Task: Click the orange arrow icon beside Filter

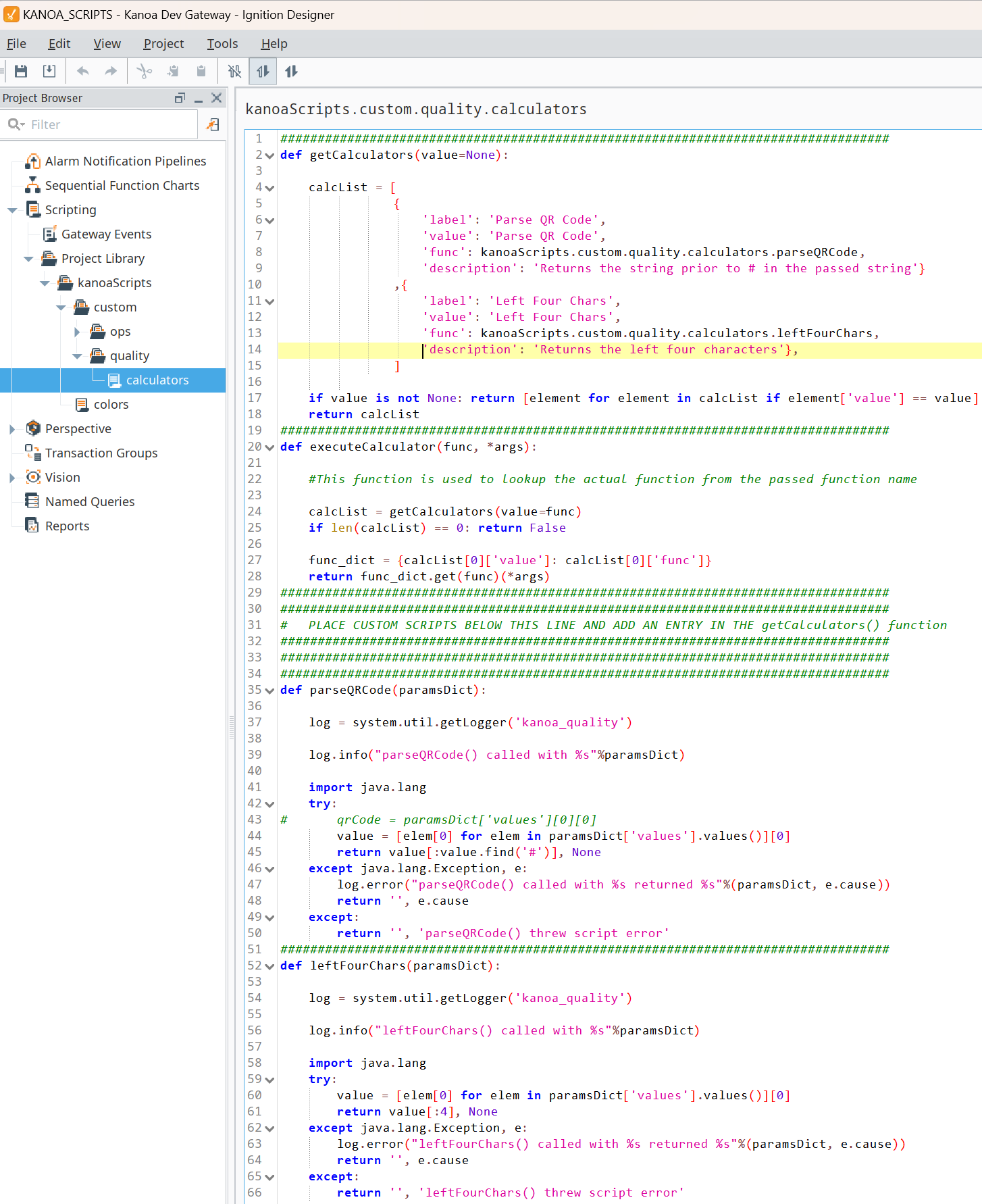Action: (x=213, y=124)
